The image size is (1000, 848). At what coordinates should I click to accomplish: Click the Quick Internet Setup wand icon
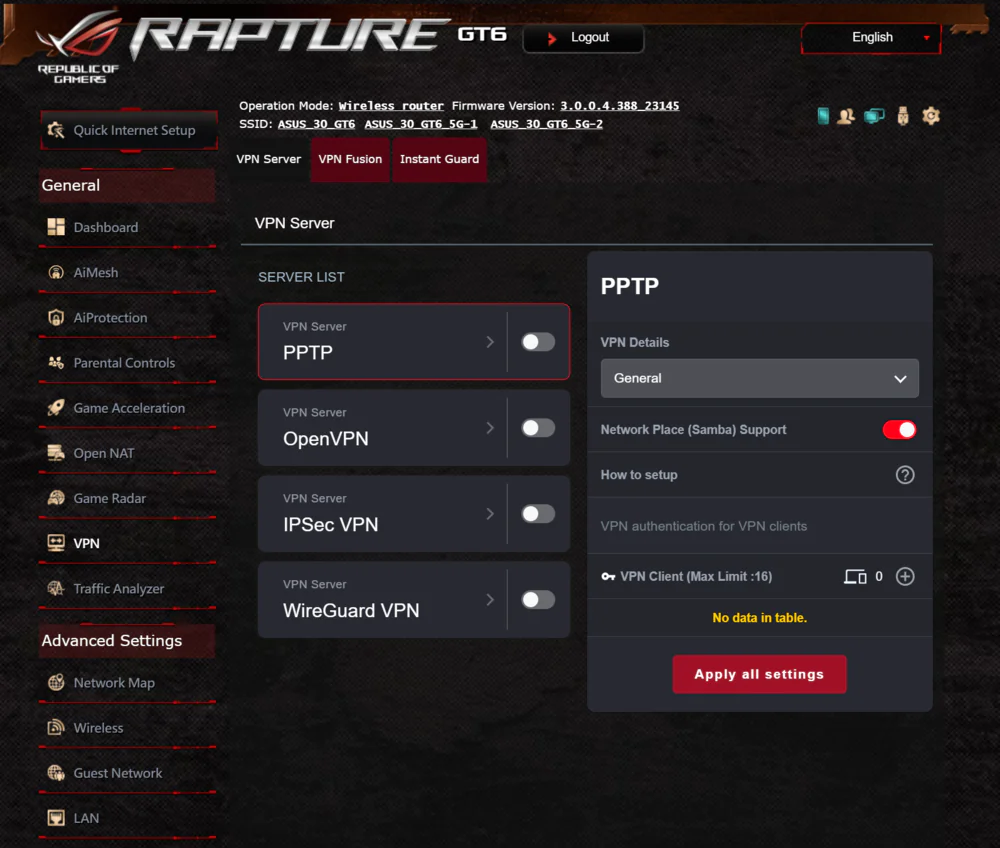tap(56, 130)
